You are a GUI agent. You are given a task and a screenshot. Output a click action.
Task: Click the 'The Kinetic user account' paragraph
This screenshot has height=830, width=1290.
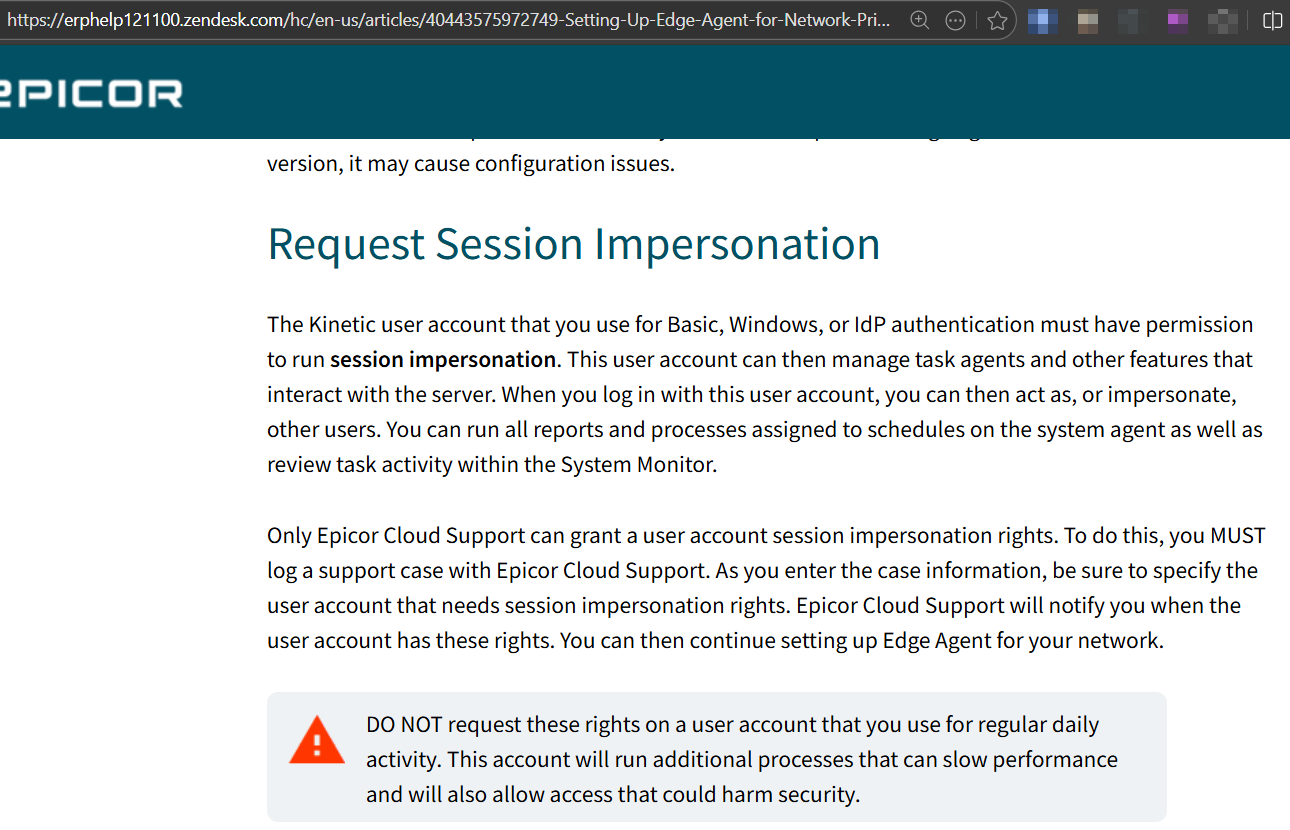pyautogui.click(x=765, y=395)
